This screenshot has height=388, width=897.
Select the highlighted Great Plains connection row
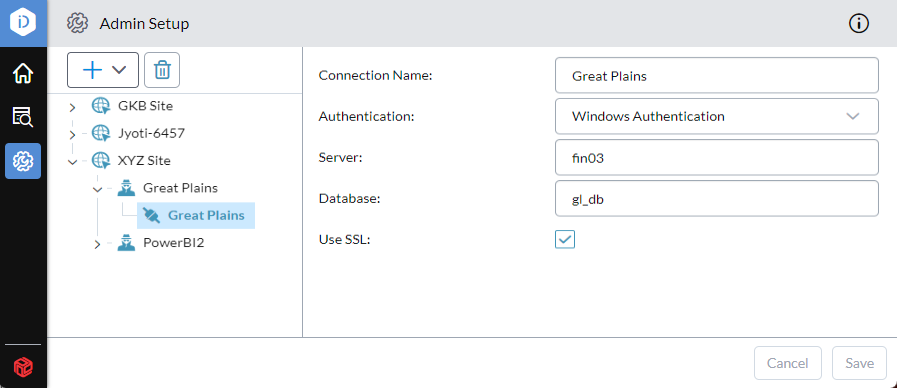pos(196,216)
